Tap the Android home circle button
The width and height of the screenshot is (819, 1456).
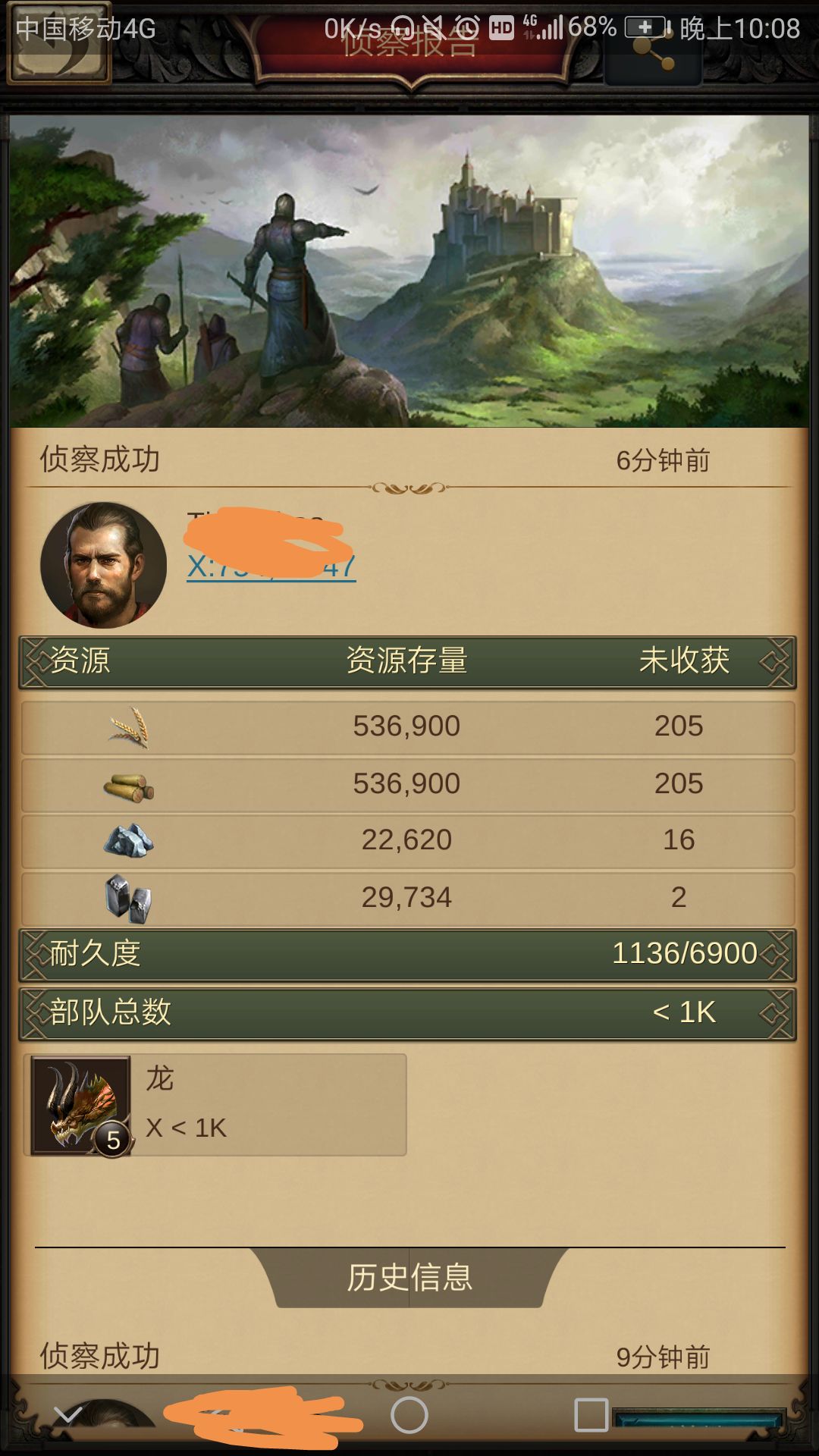(409, 1415)
